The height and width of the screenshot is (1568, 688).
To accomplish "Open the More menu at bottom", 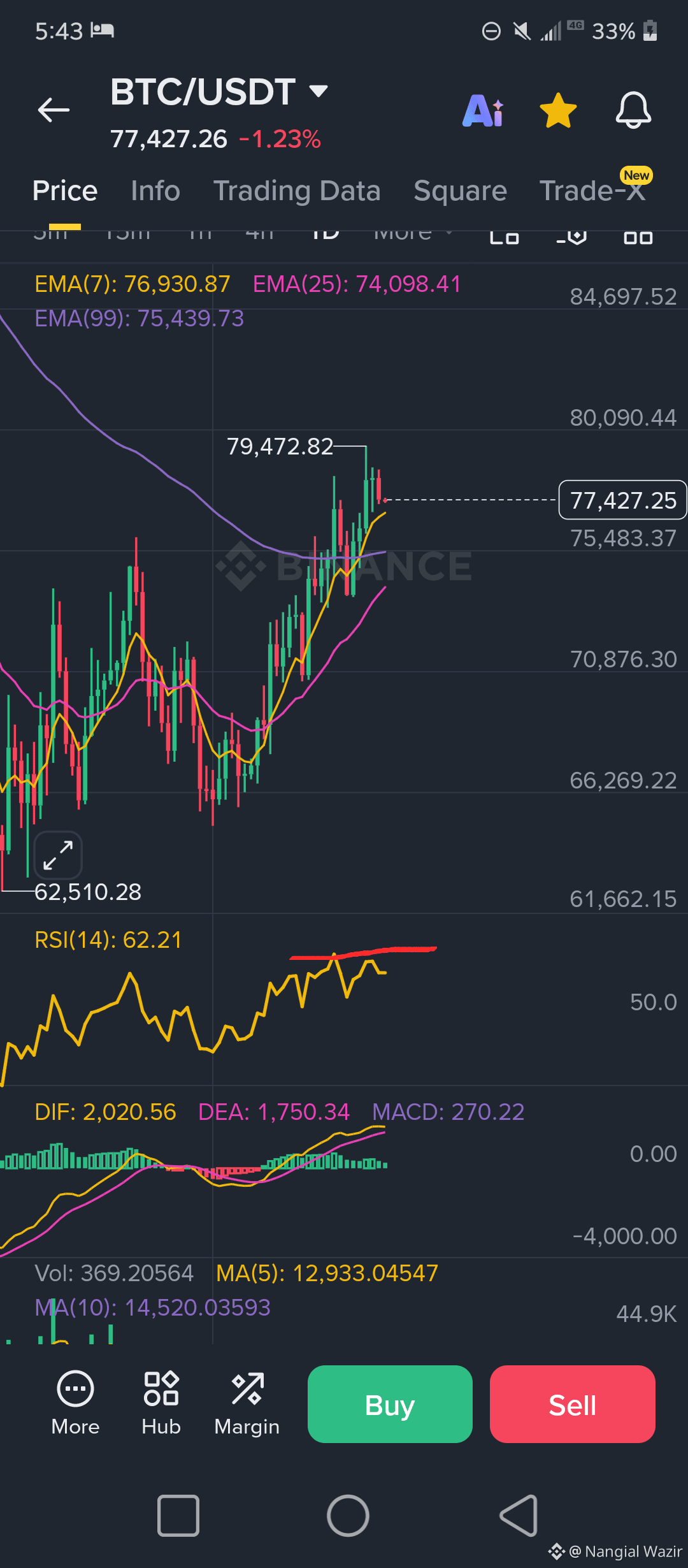I will tap(75, 1404).
